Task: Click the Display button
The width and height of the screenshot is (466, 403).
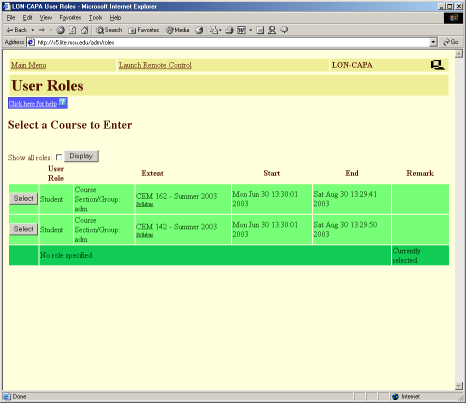Action: click(81, 156)
